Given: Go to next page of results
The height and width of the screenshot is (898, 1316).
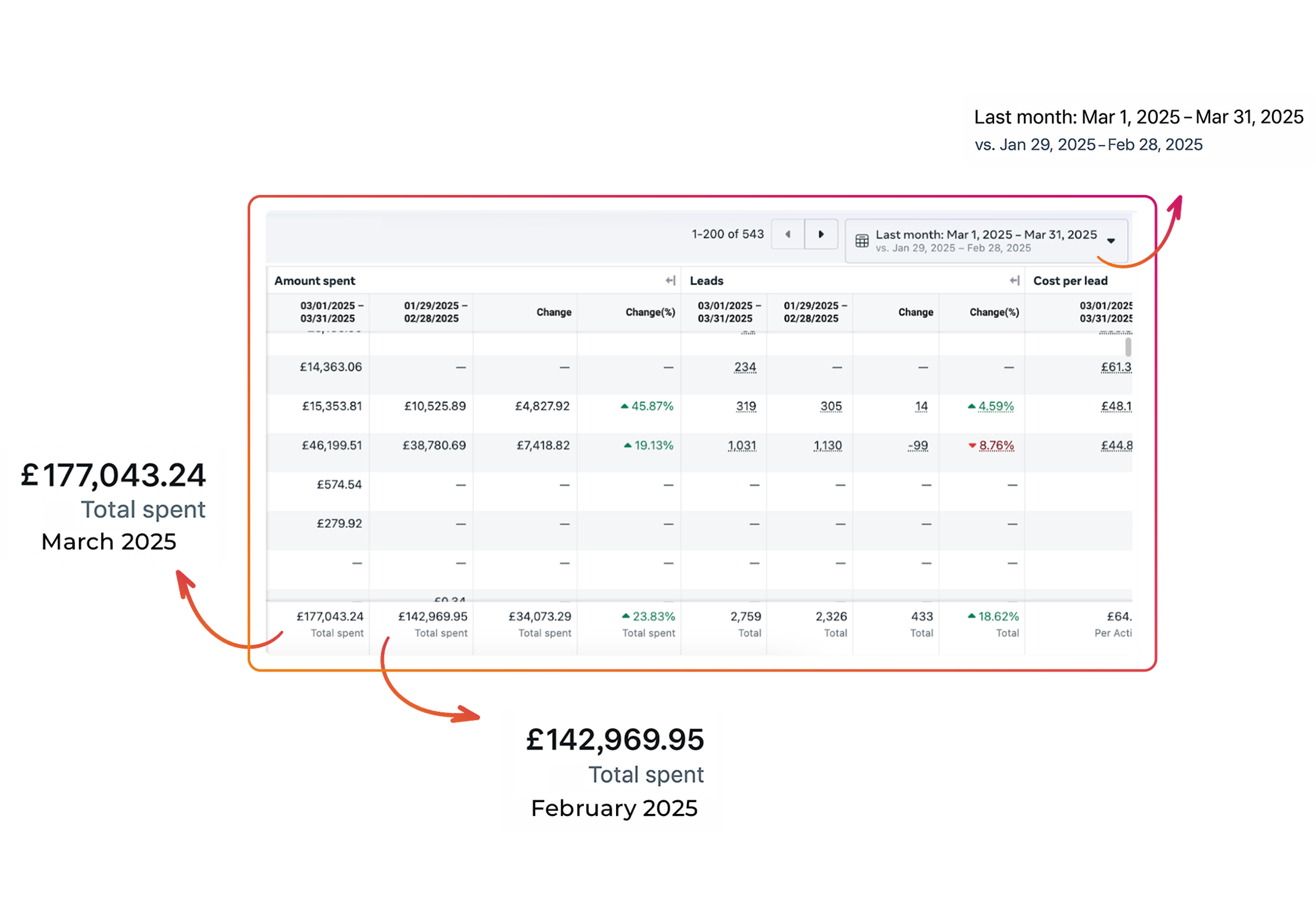Looking at the screenshot, I should pyautogui.click(x=821, y=235).
